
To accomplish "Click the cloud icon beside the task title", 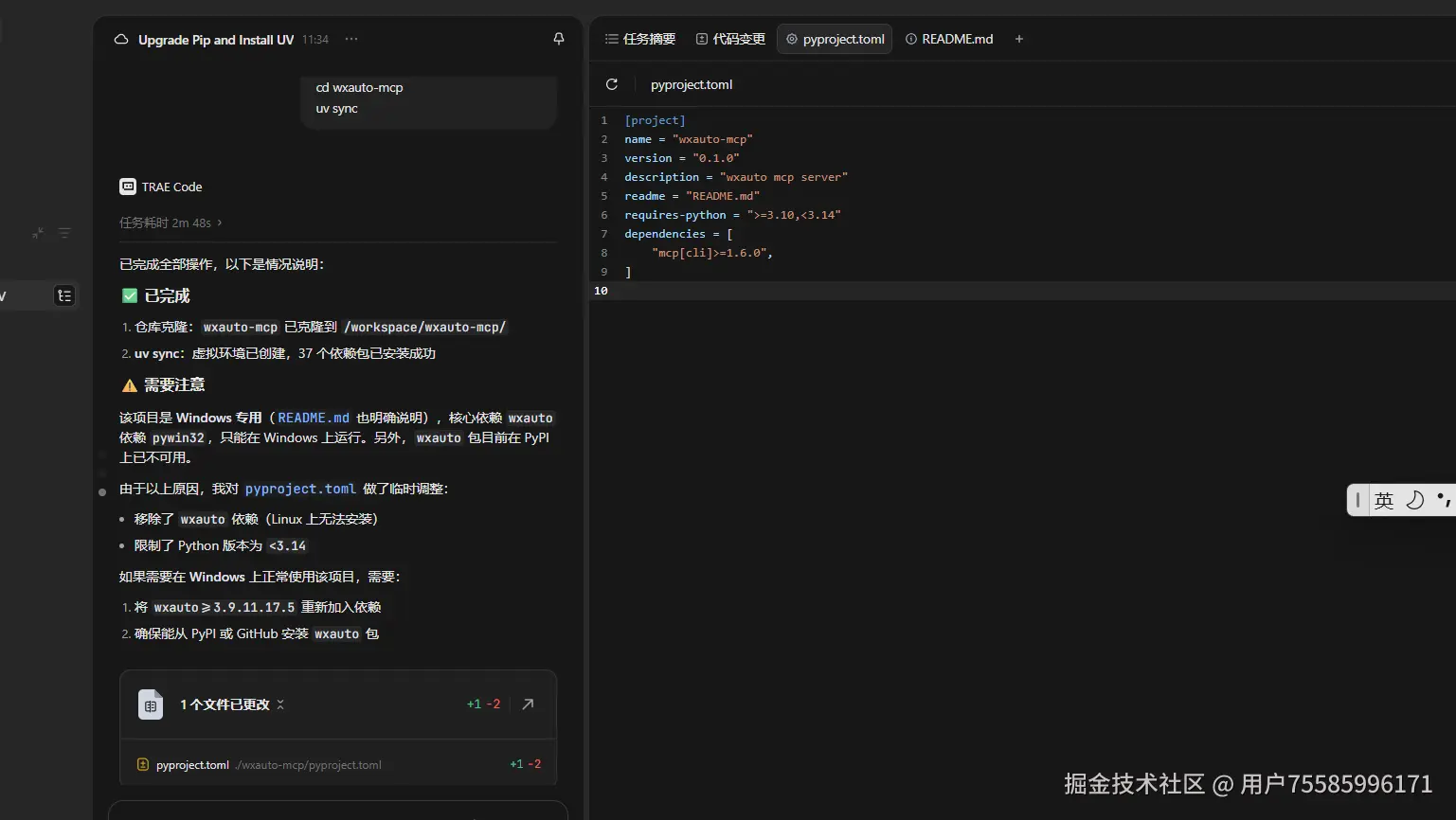I will click(121, 40).
